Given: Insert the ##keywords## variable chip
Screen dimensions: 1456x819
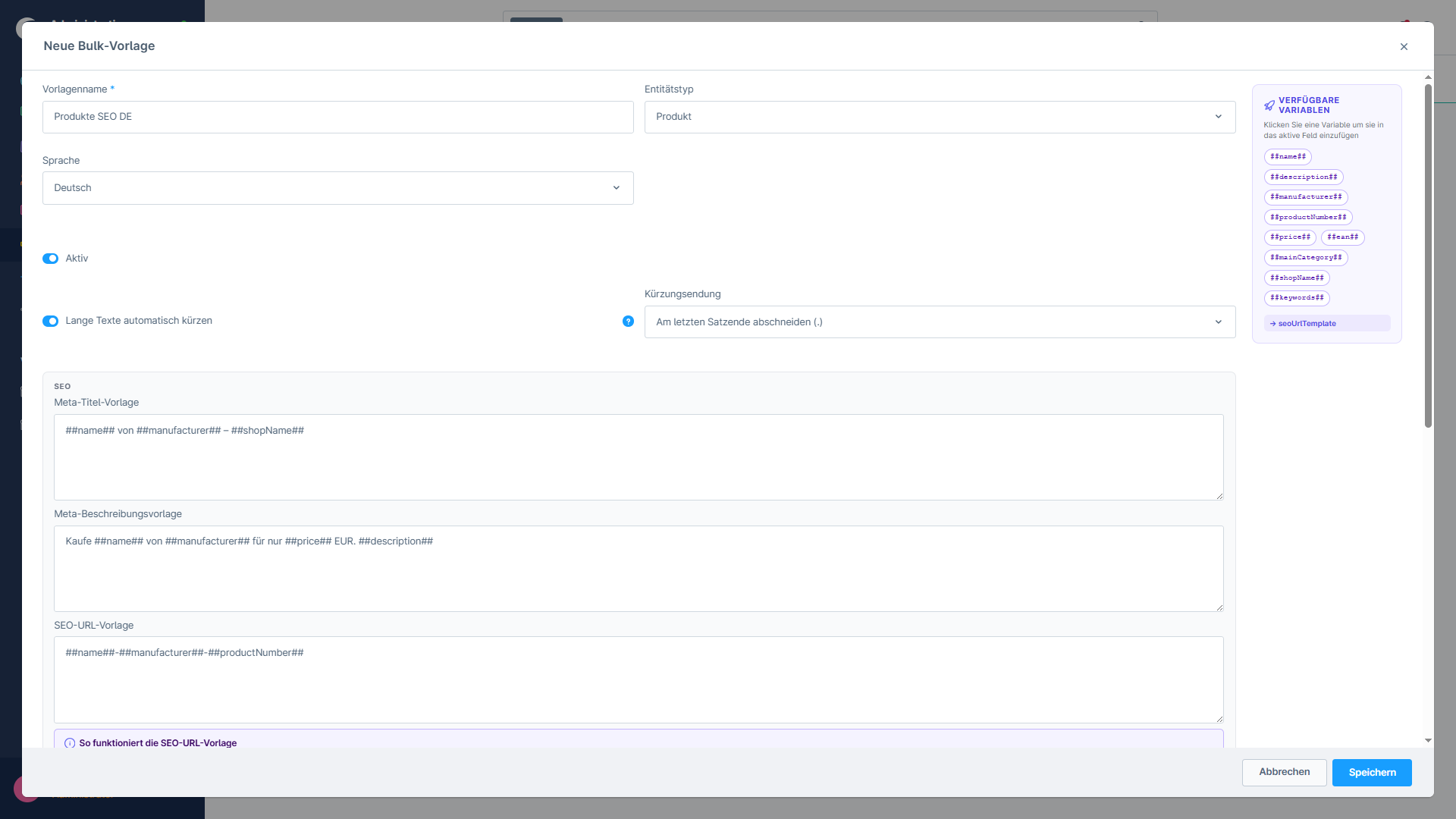Looking at the screenshot, I should 1296,298.
